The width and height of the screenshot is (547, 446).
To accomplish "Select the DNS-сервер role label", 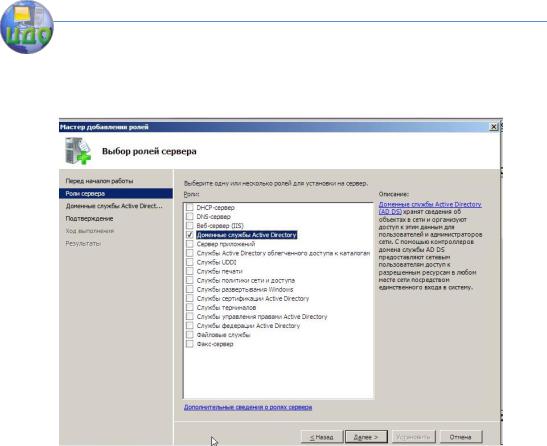I will (213, 216).
